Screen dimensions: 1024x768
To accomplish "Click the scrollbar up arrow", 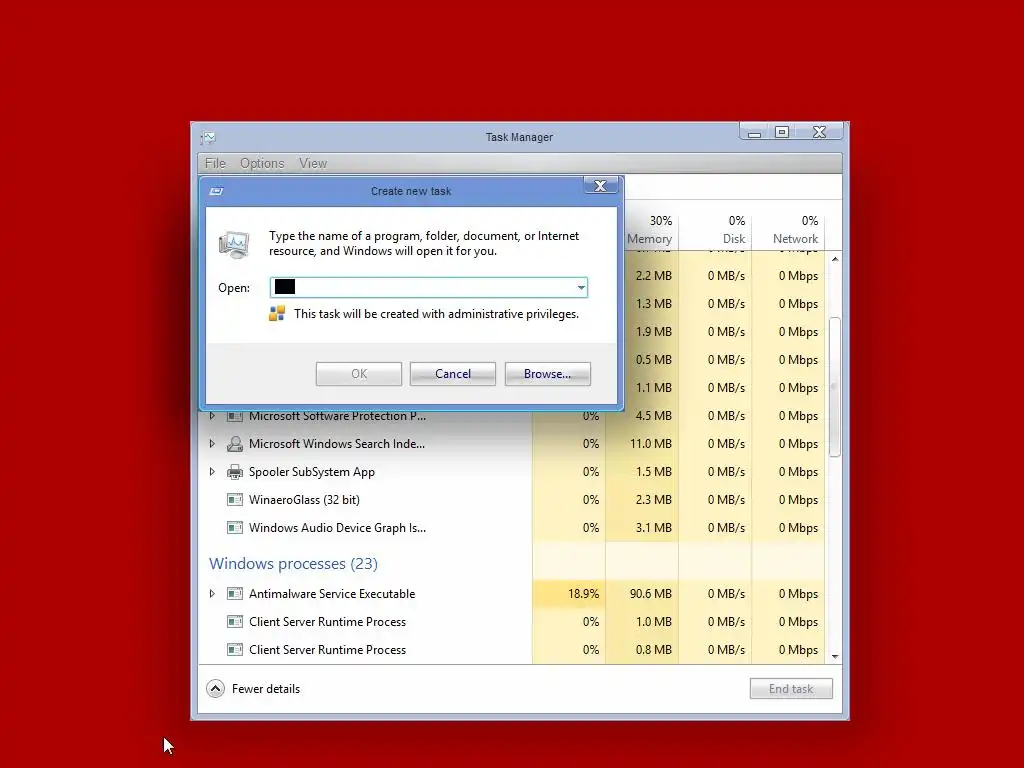I will (835, 259).
